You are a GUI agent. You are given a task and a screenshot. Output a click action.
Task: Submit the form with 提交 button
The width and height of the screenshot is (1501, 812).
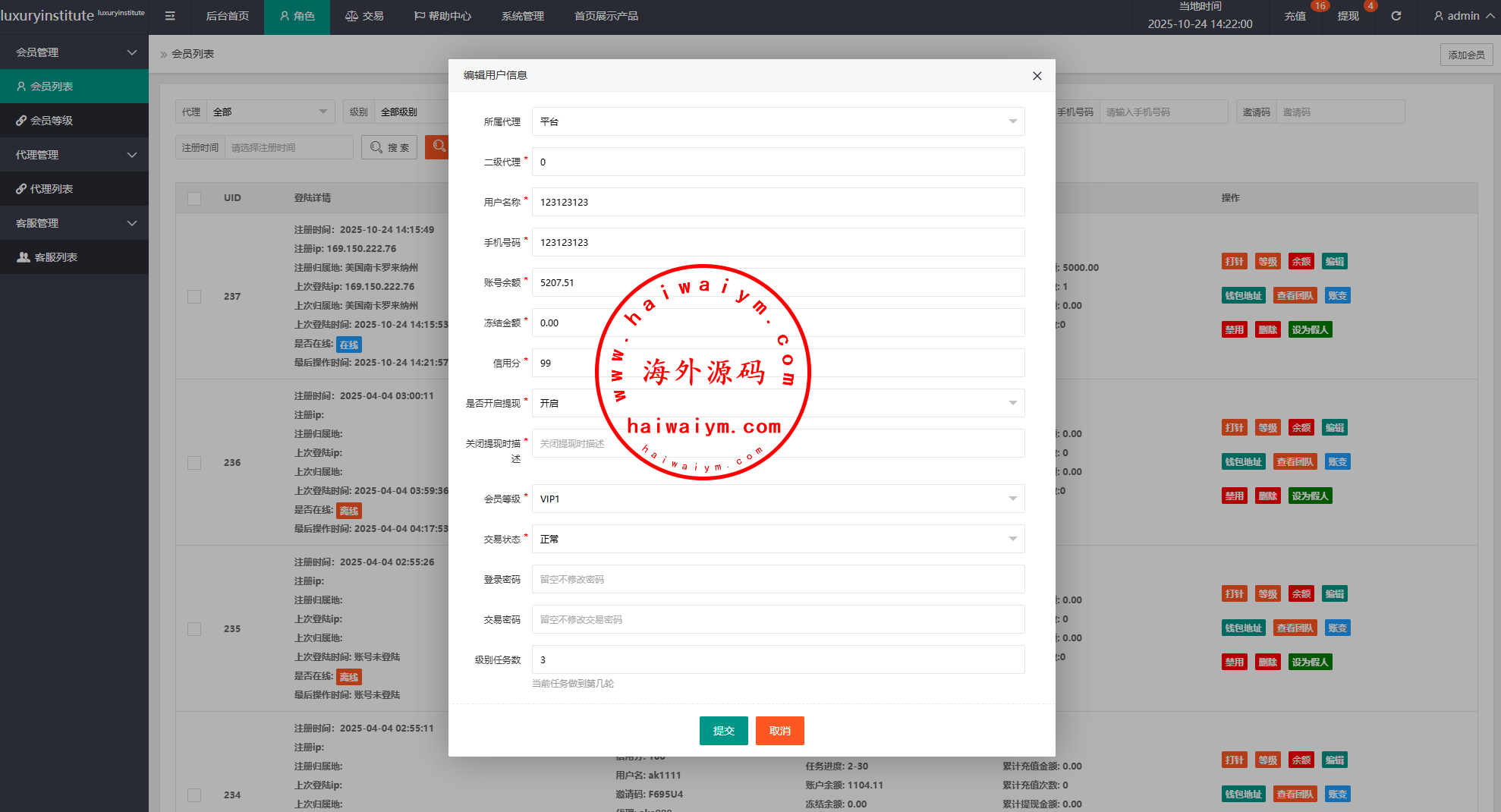point(723,731)
